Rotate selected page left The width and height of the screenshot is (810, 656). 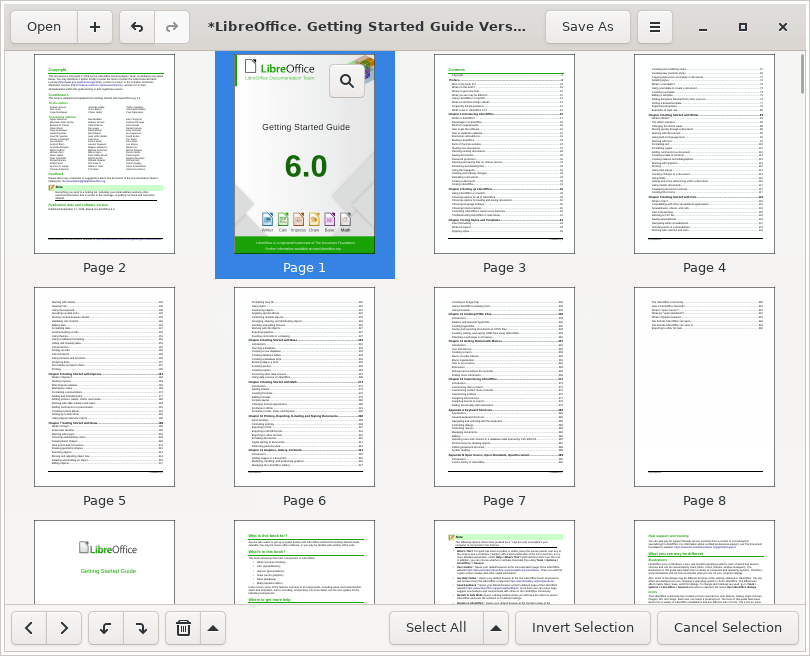[106, 628]
